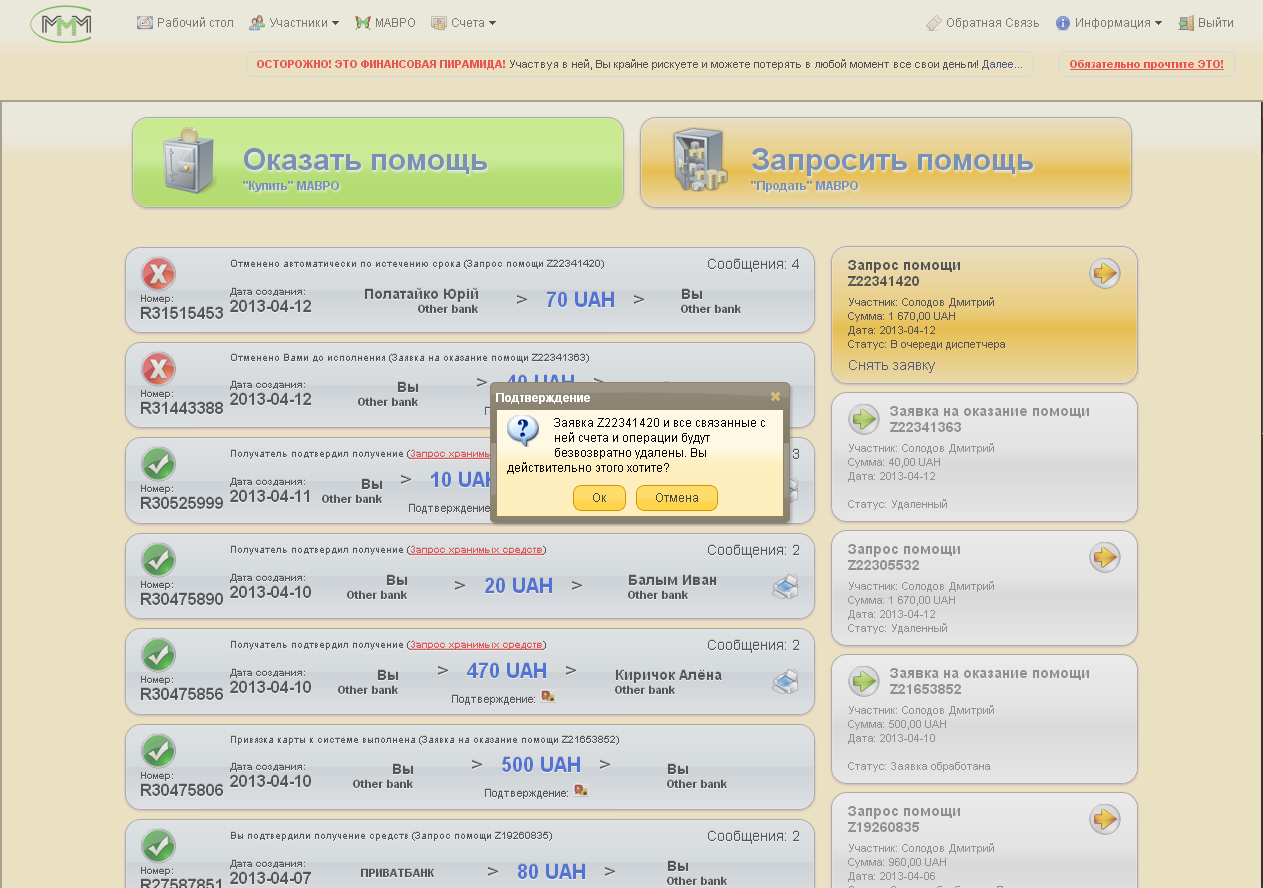Image resolution: width=1263 pixels, height=888 pixels.
Task: Click Сообщения: 4 on R31515453
Action: pyautogui.click(x=753, y=264)
